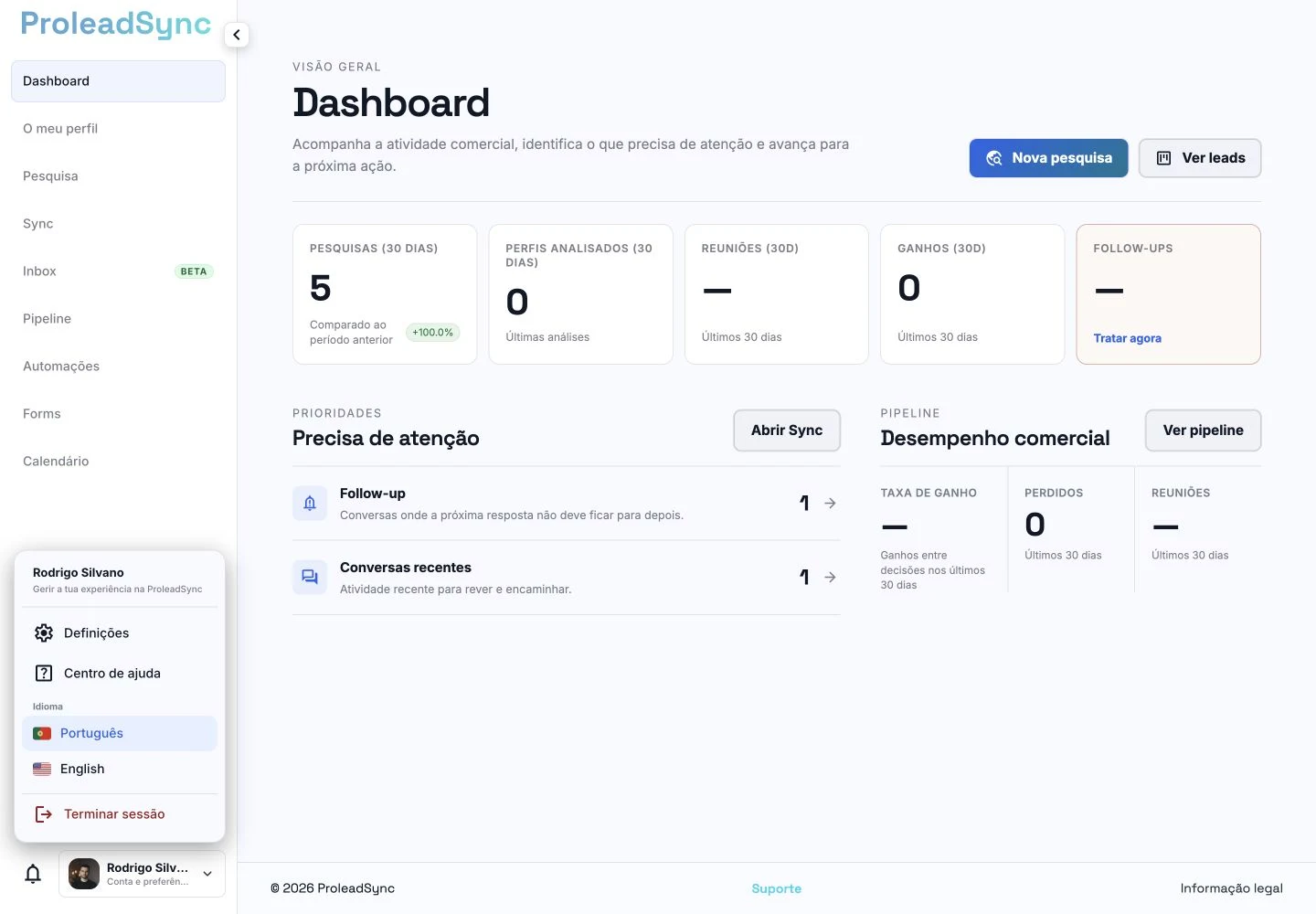Viewport: 1316px width, 914px height.
Task: Open Informação legal footer link
Action: (1231, 888)
